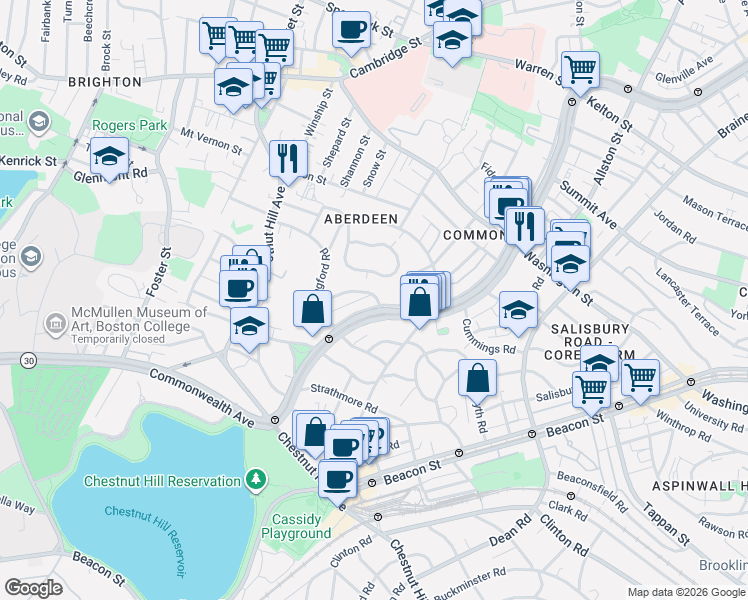This screenshot has height=600, width=748.
Task: Select the Mt Vernon St street label
Action: pos(211,141)
